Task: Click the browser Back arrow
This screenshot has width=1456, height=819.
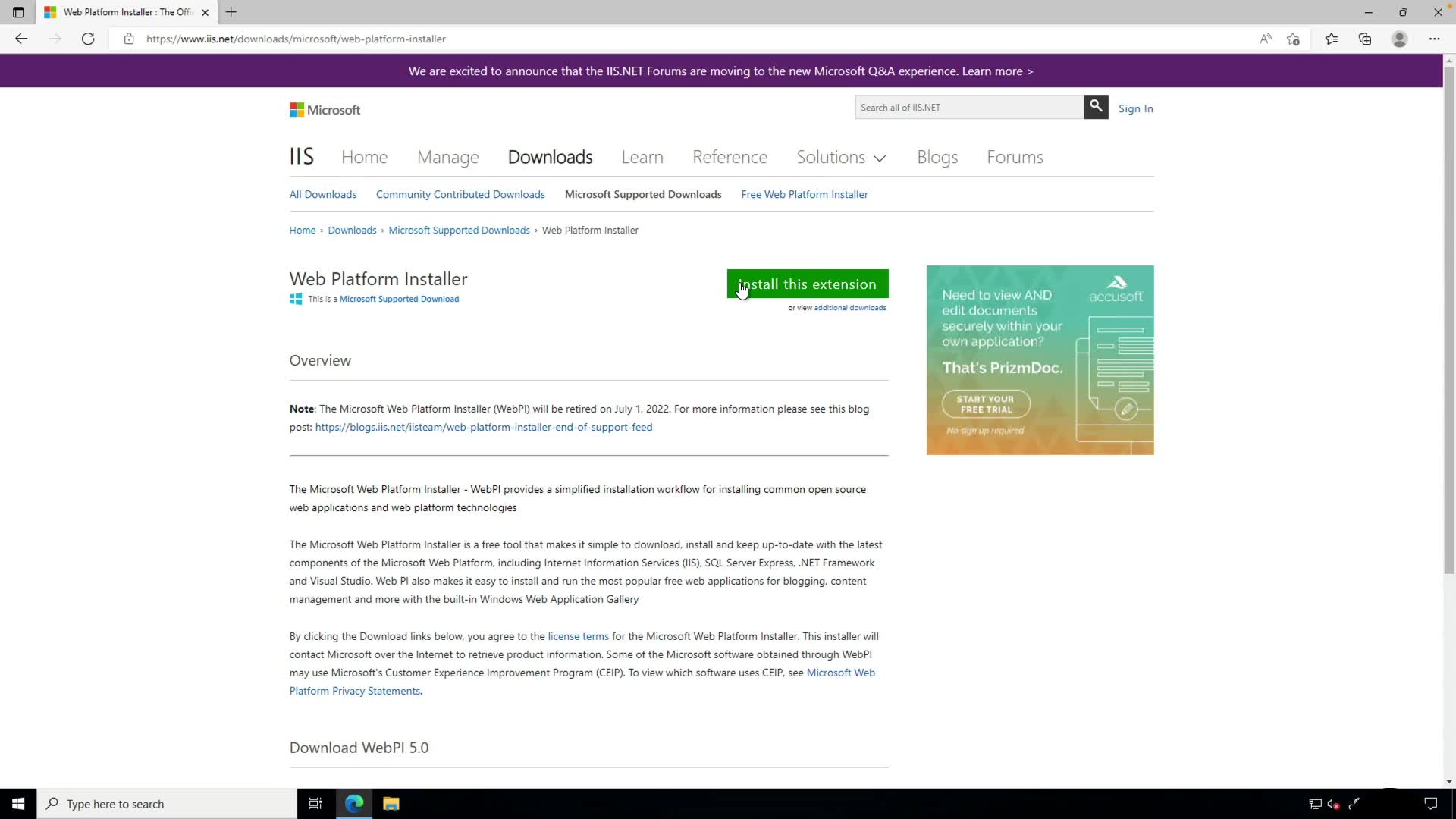Action: click(x=21, y=39)
